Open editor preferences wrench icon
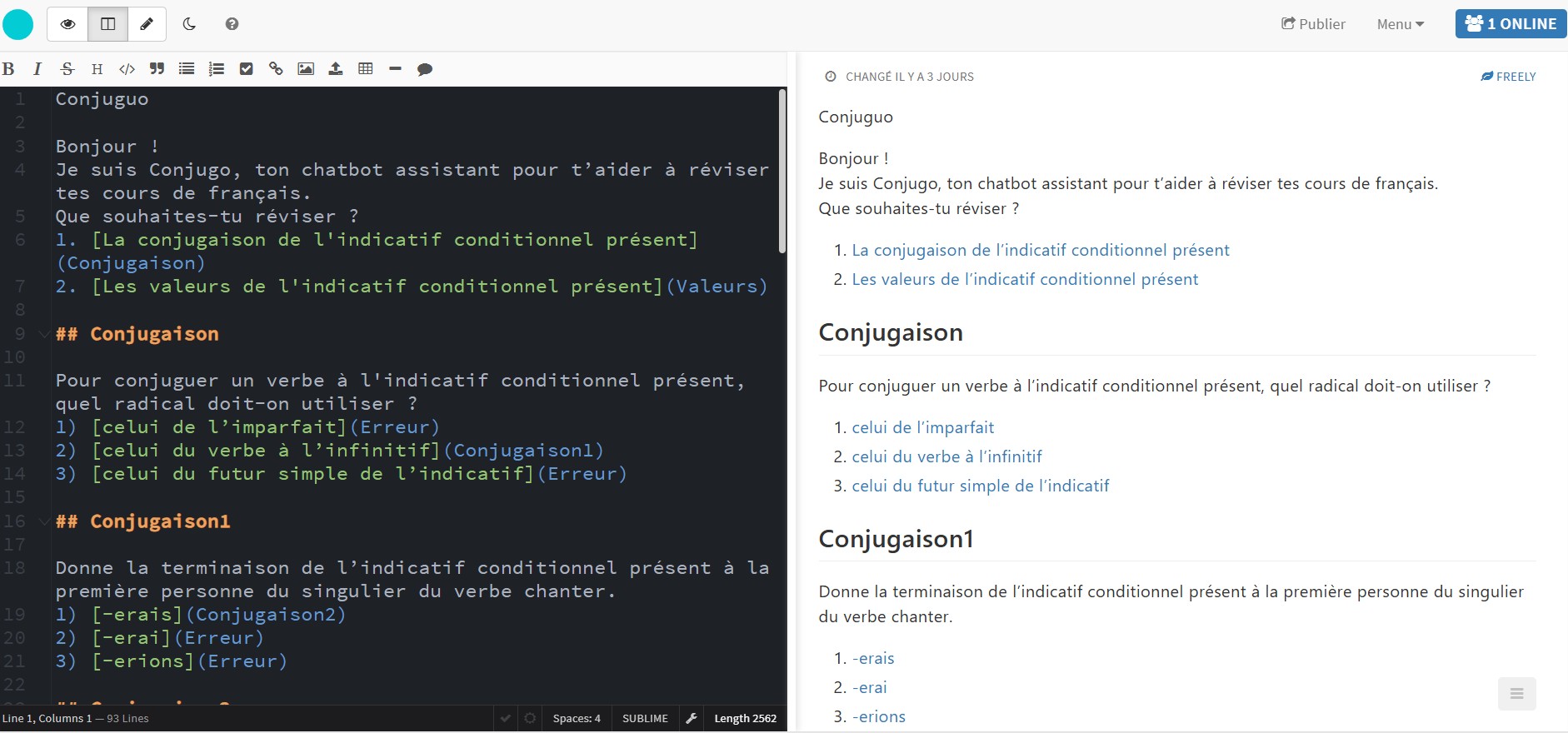Screen dimensions: 1568x733 pos(691,718)
